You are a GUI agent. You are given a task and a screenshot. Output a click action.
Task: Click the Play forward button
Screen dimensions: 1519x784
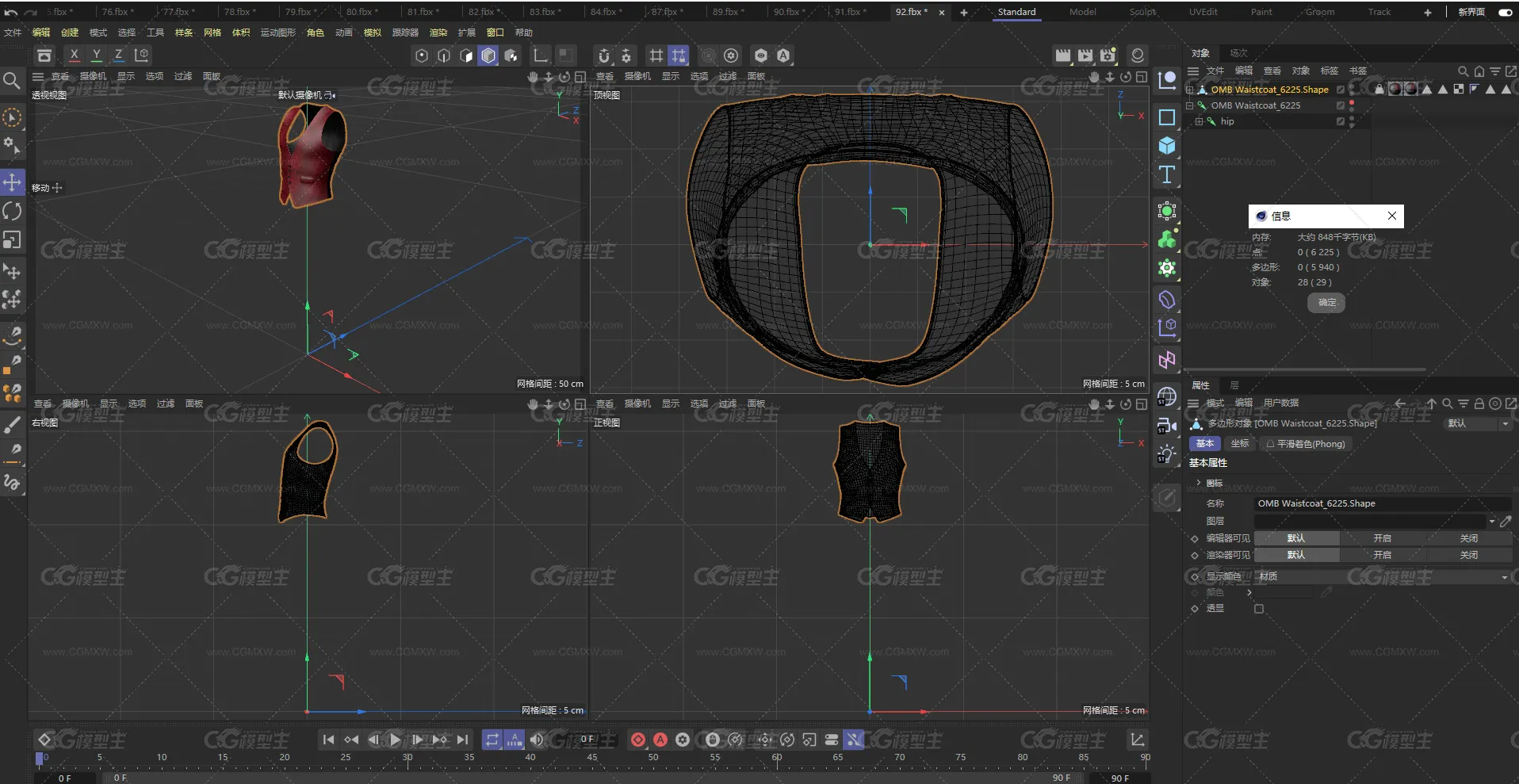[x=395, y=740]
